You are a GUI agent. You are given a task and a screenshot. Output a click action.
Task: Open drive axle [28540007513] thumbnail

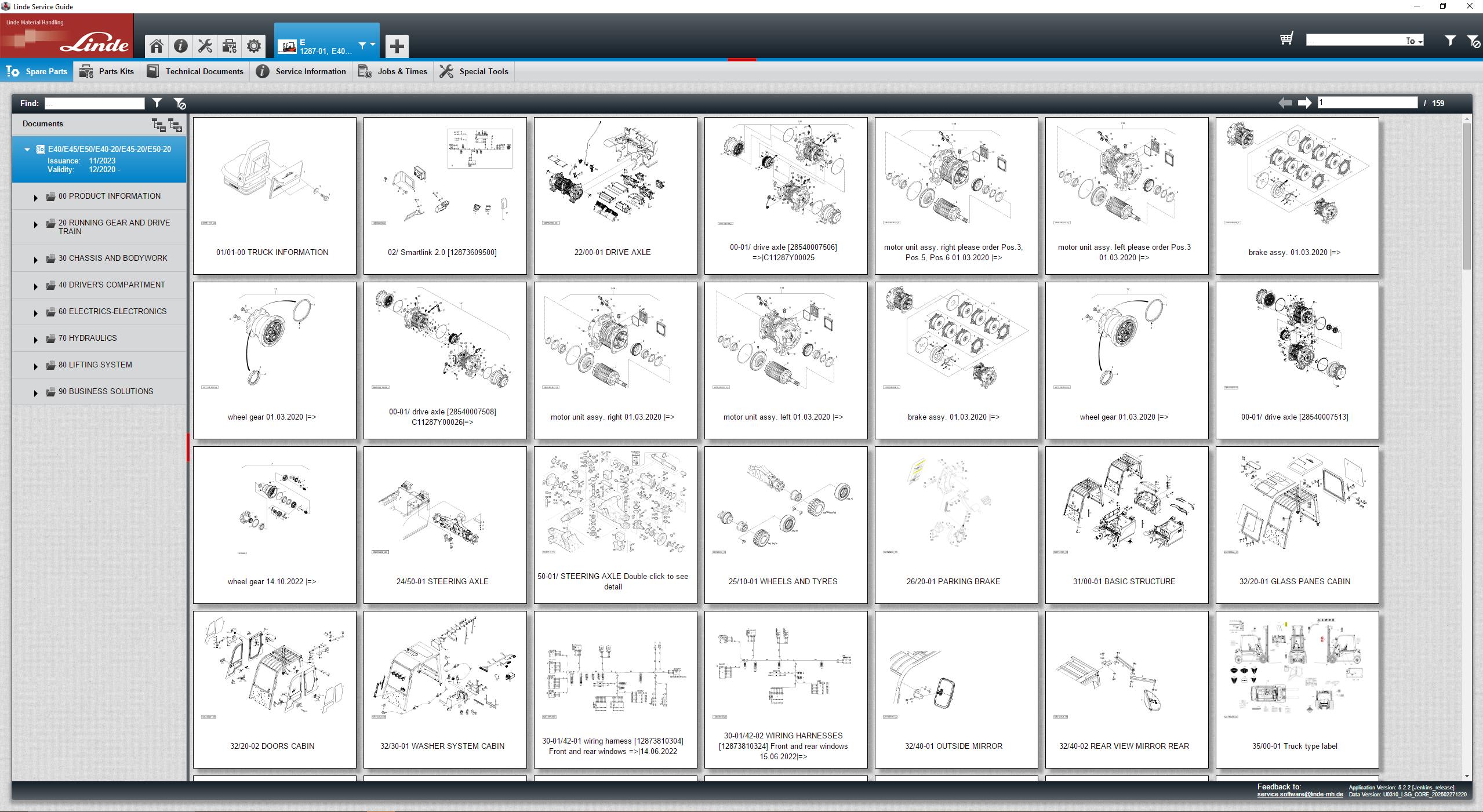tap(1297, 360)
